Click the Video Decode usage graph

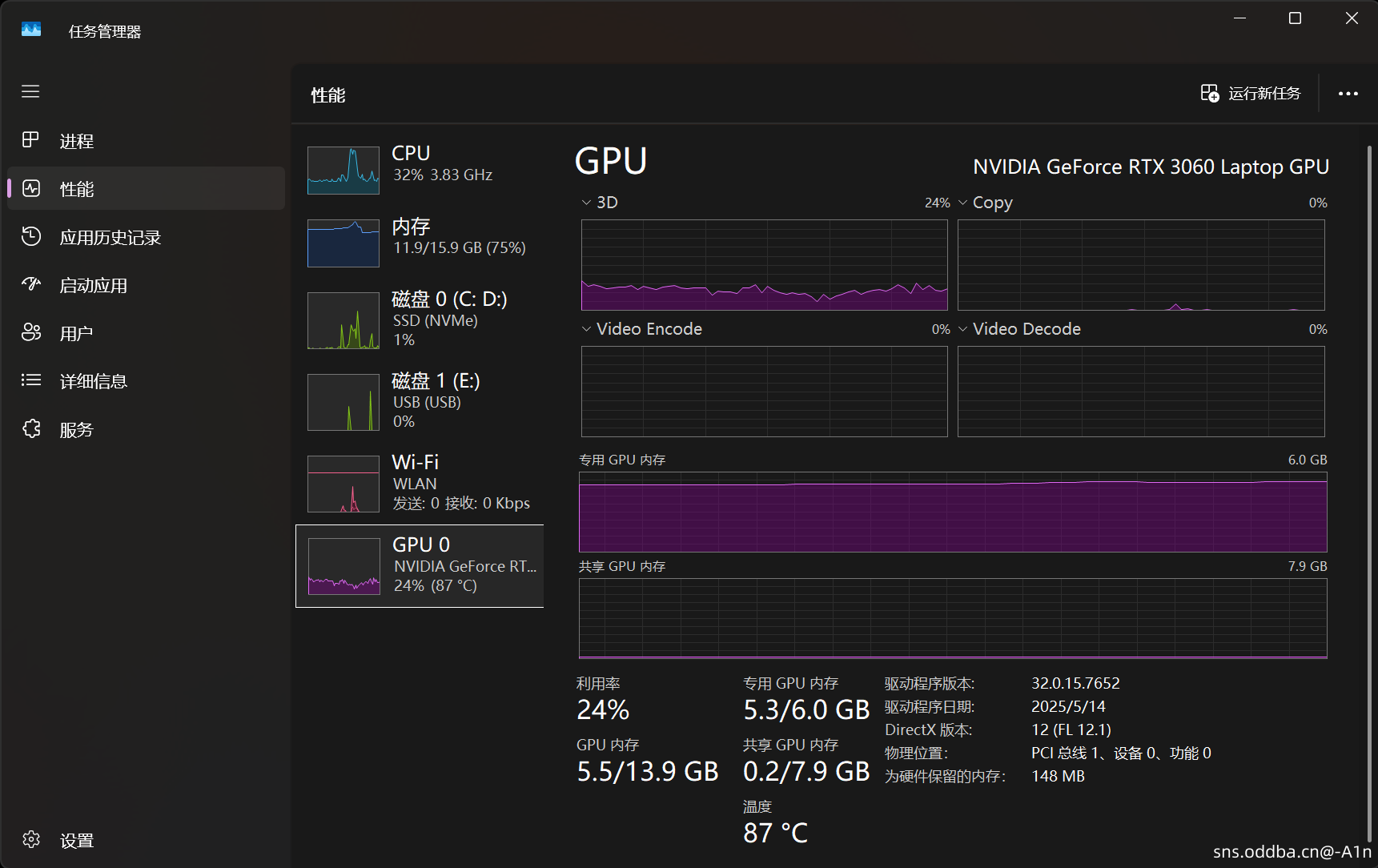(x=1141, y=392)
